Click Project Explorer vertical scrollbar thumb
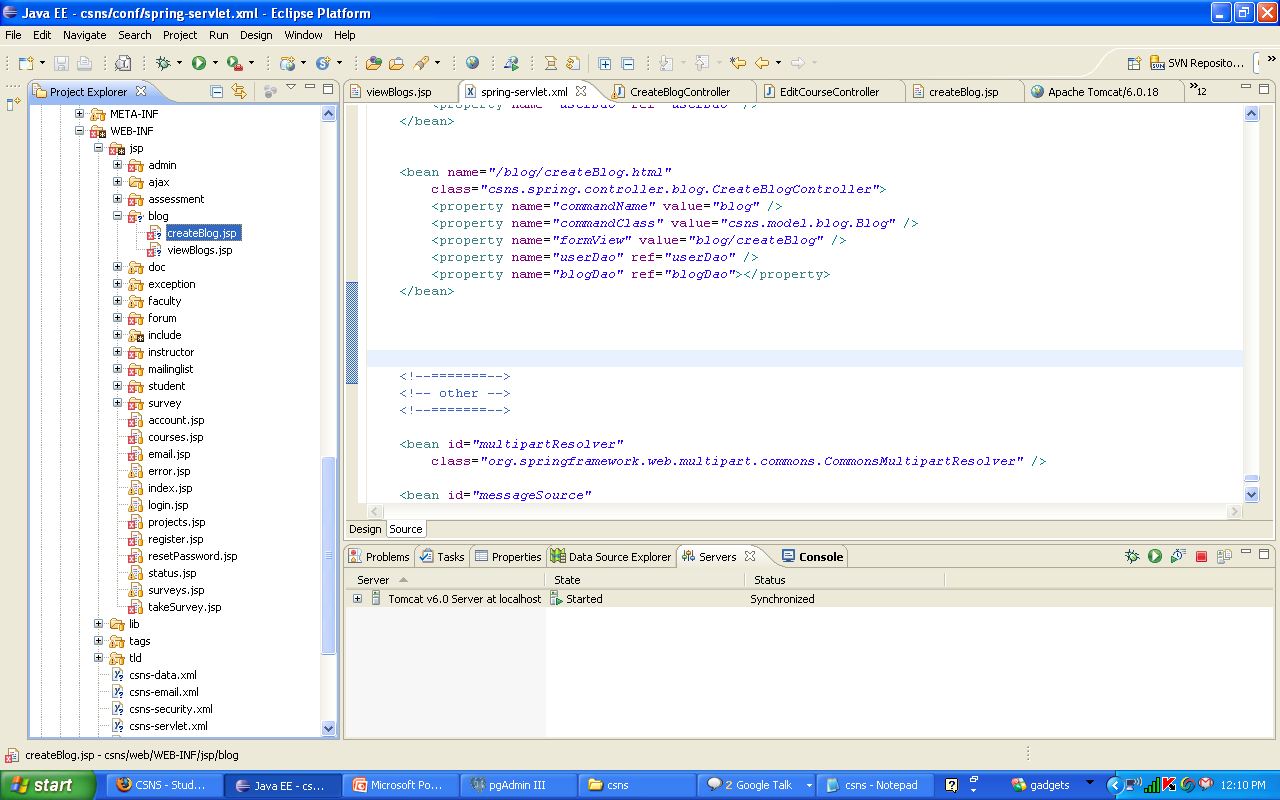 point(329,555)
